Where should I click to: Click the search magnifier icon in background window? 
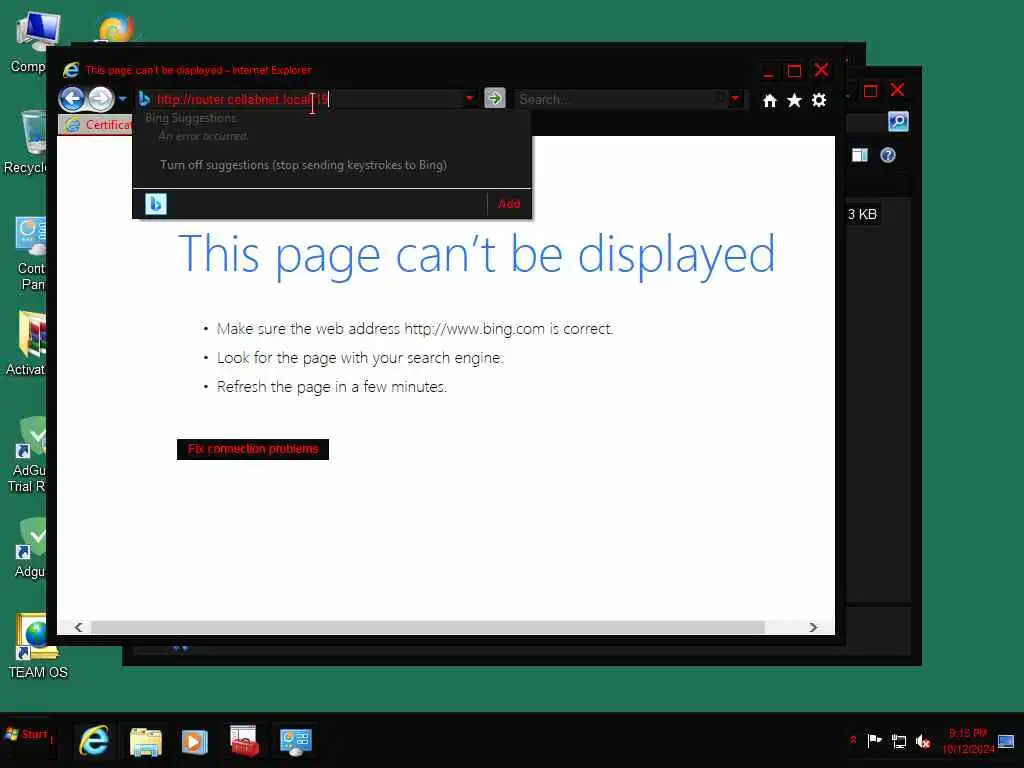click(x=898, y=121)
